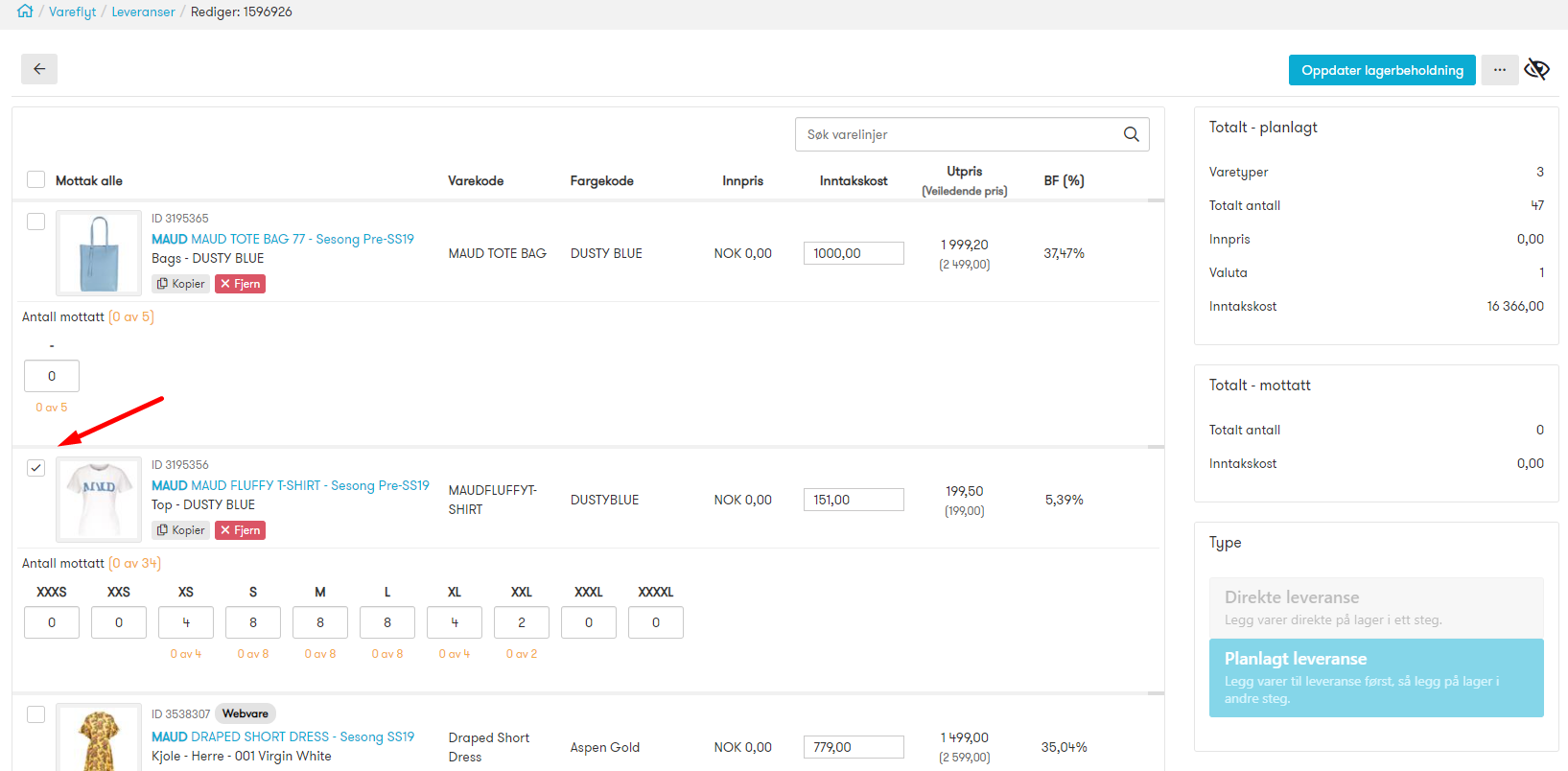Image resolution: width=1568 pixels, height=771 pixels.
Task: Click XXXXL quantity field
Action: tap(656, 622)
